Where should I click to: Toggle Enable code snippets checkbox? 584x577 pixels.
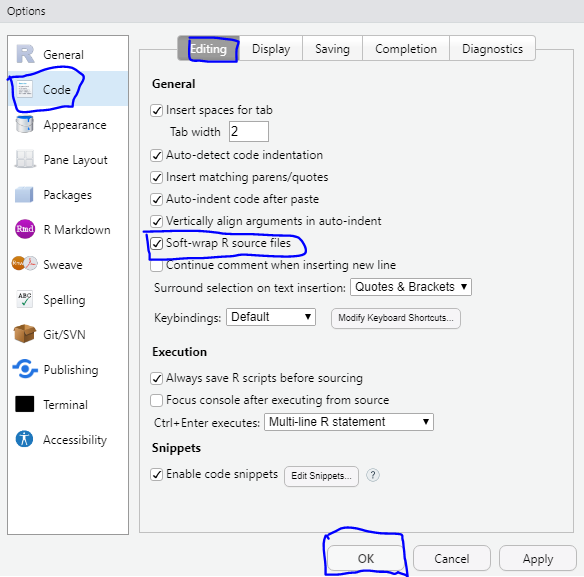click(x=156, y=475)
